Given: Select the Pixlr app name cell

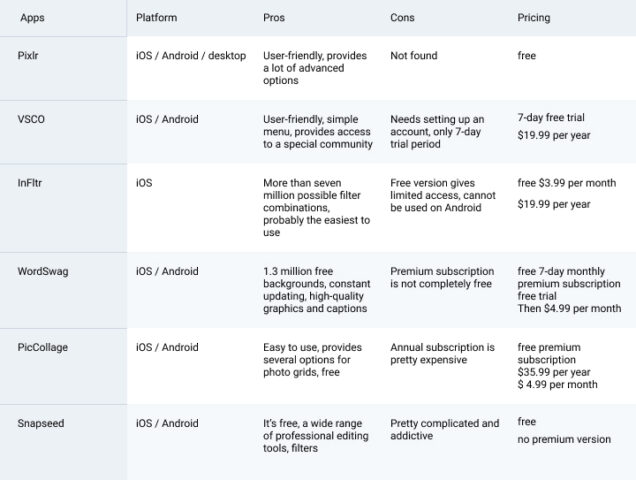Looking at the screenshot, I should [31, 56].
